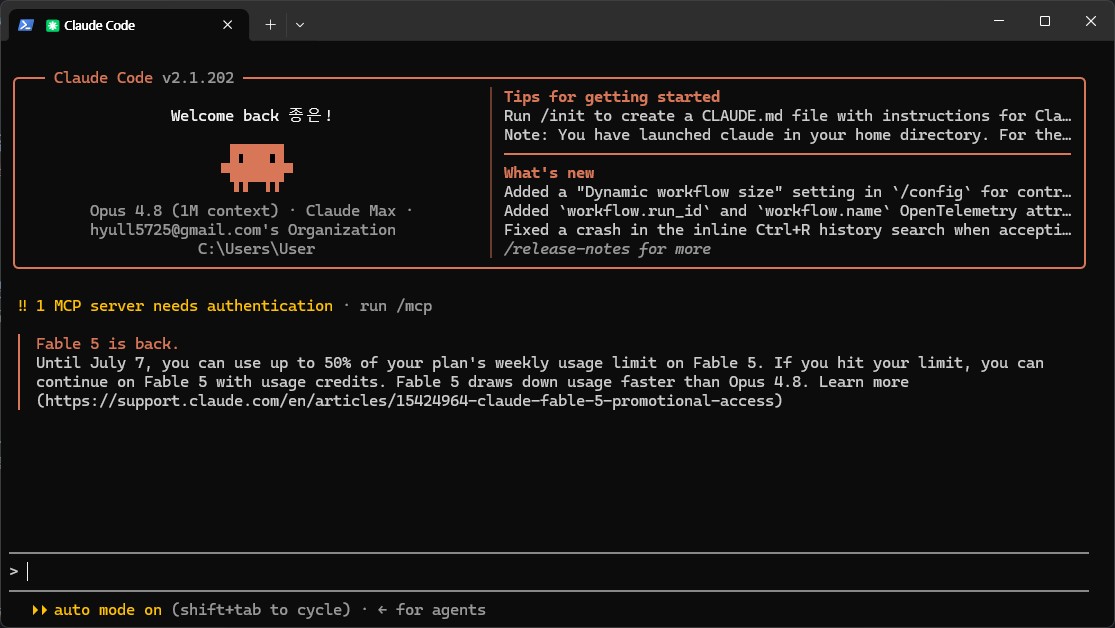
Task: Click the Tips for getting started heading
Action: [x=612, y=97]
